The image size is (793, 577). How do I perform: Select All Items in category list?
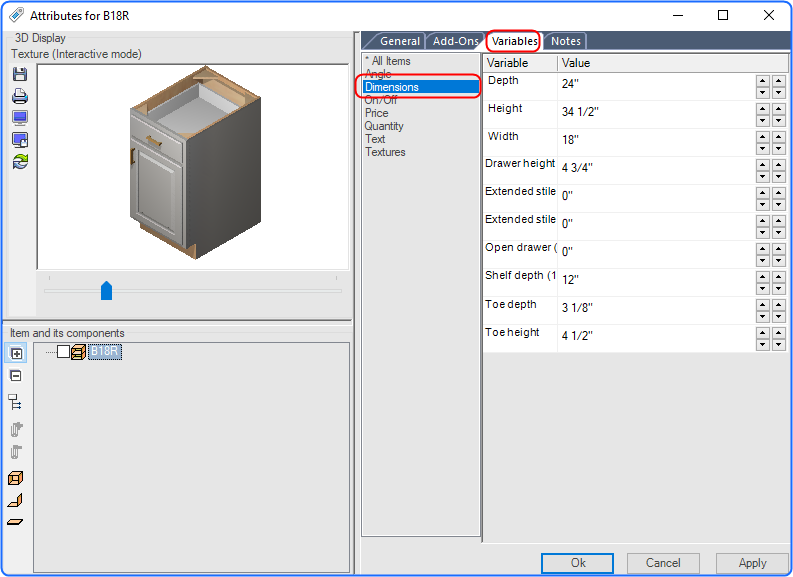click(x=388, y=61)
